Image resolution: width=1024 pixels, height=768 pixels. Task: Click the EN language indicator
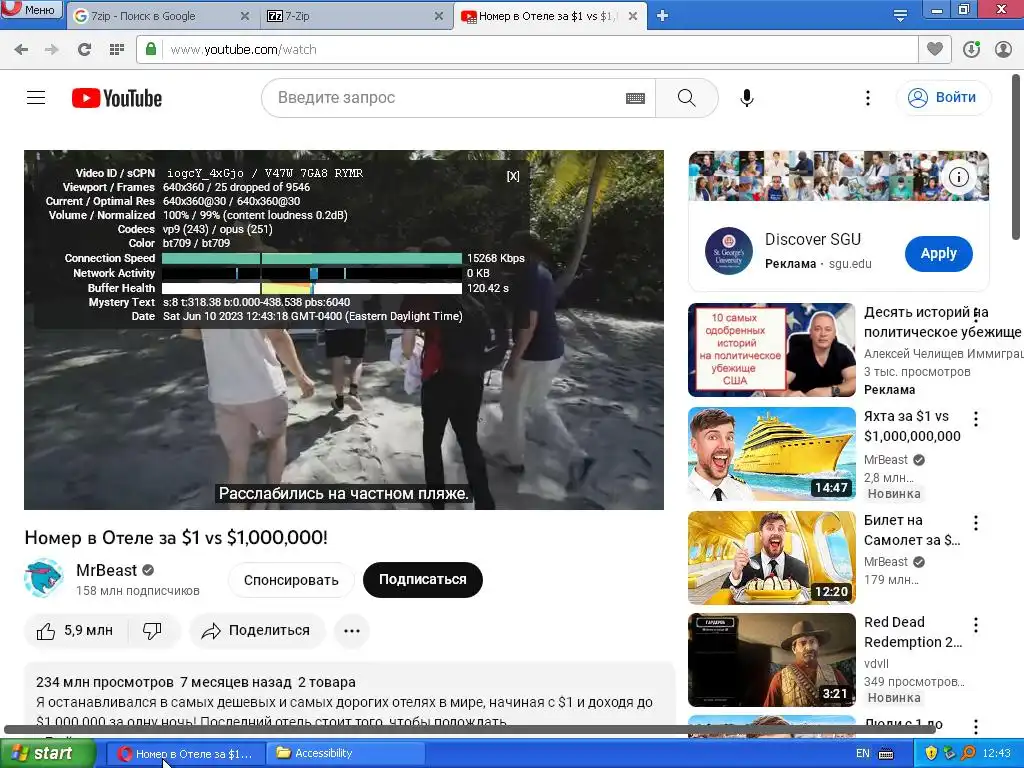pyautogui.click(x=863, y=754)
